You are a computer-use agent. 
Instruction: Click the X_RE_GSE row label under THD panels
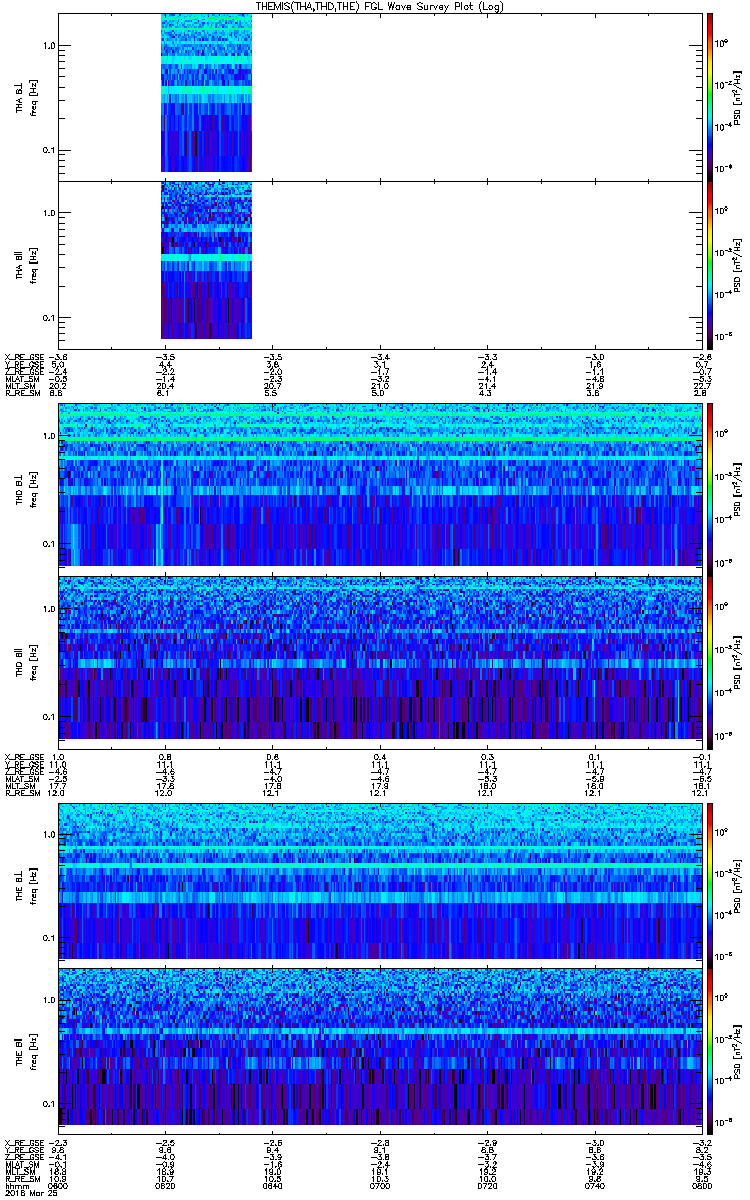pos(23,757)
